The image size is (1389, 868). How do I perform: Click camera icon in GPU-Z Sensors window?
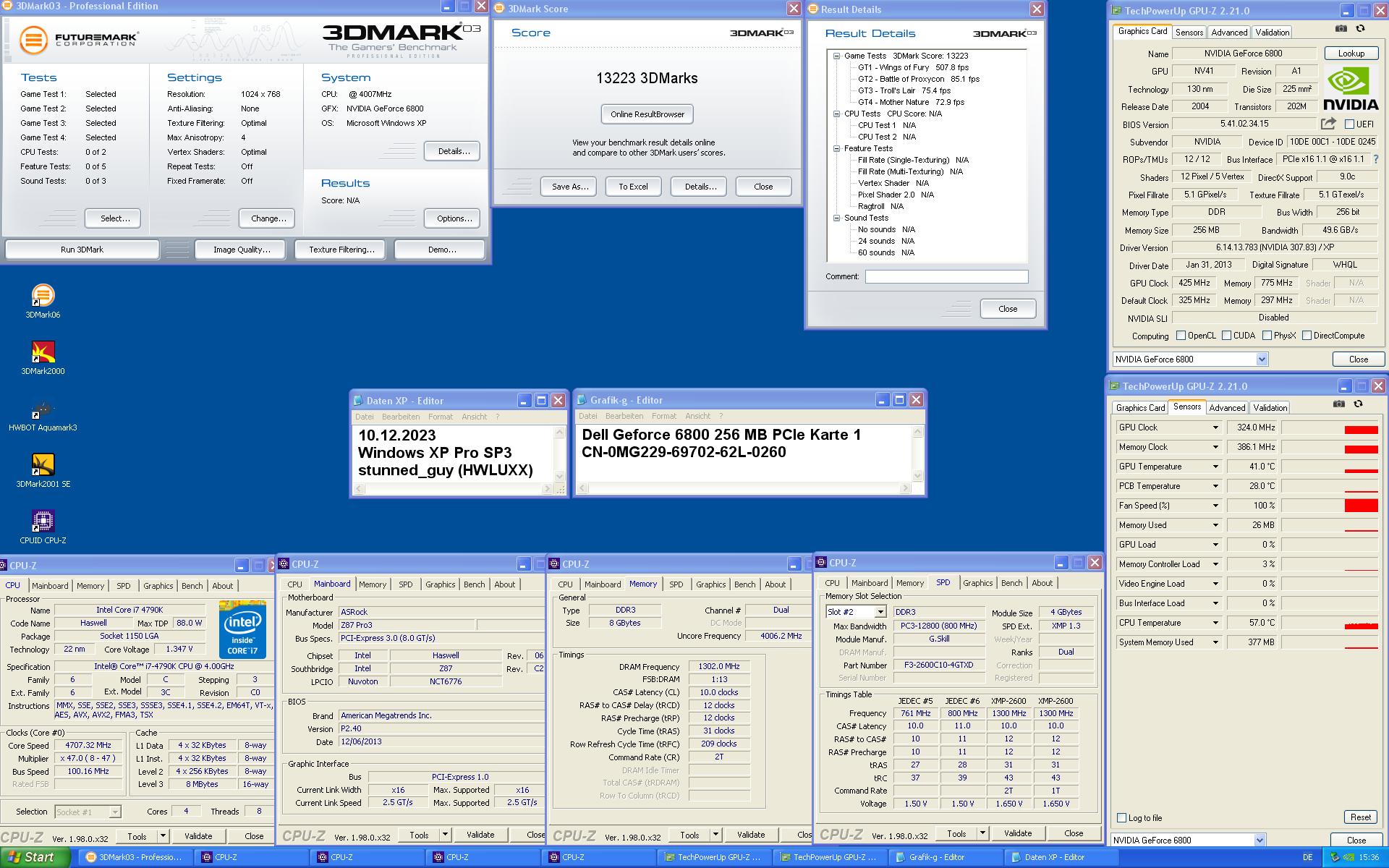point(1339,404)
